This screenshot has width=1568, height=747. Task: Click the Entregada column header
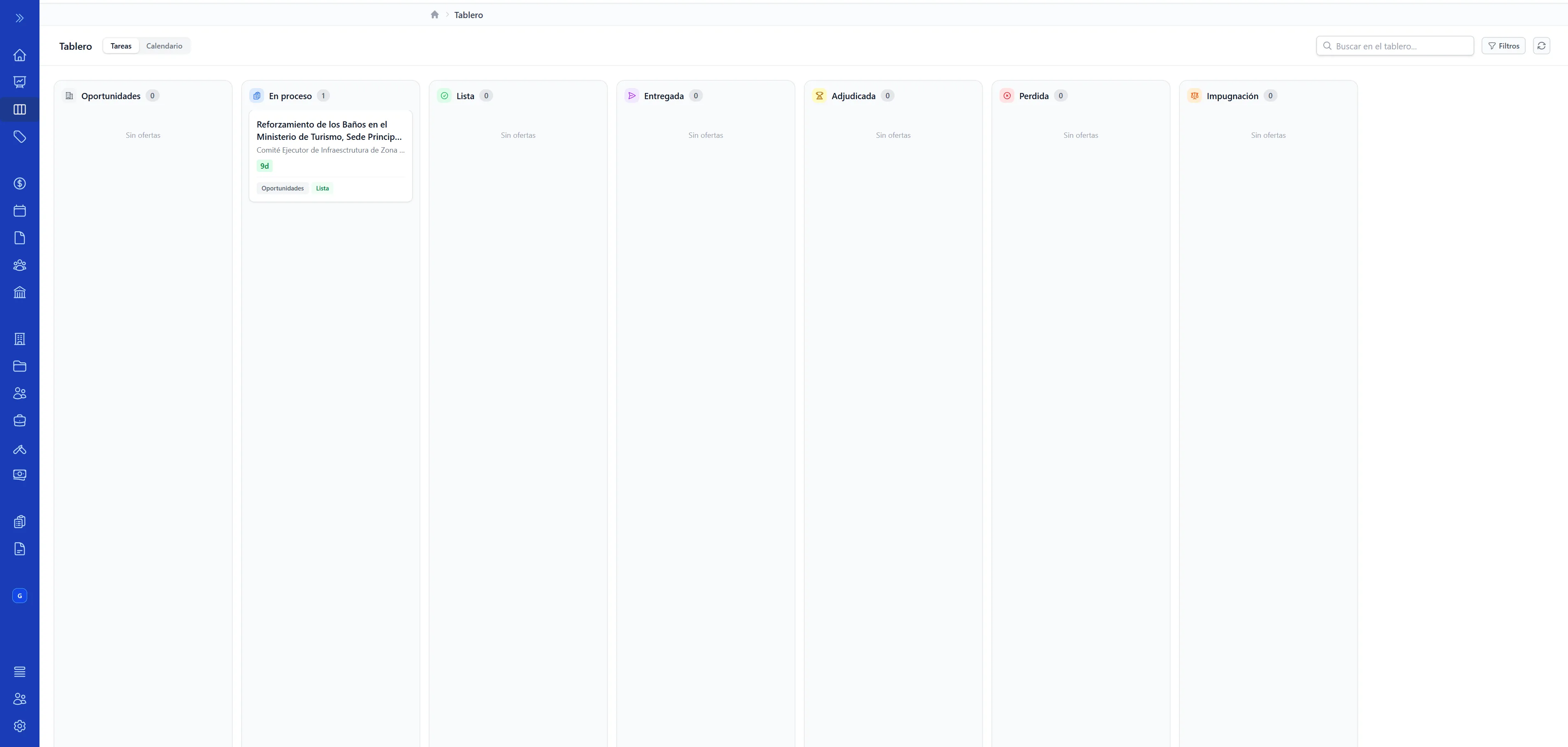pyautogui.click(x=663, y=95)
